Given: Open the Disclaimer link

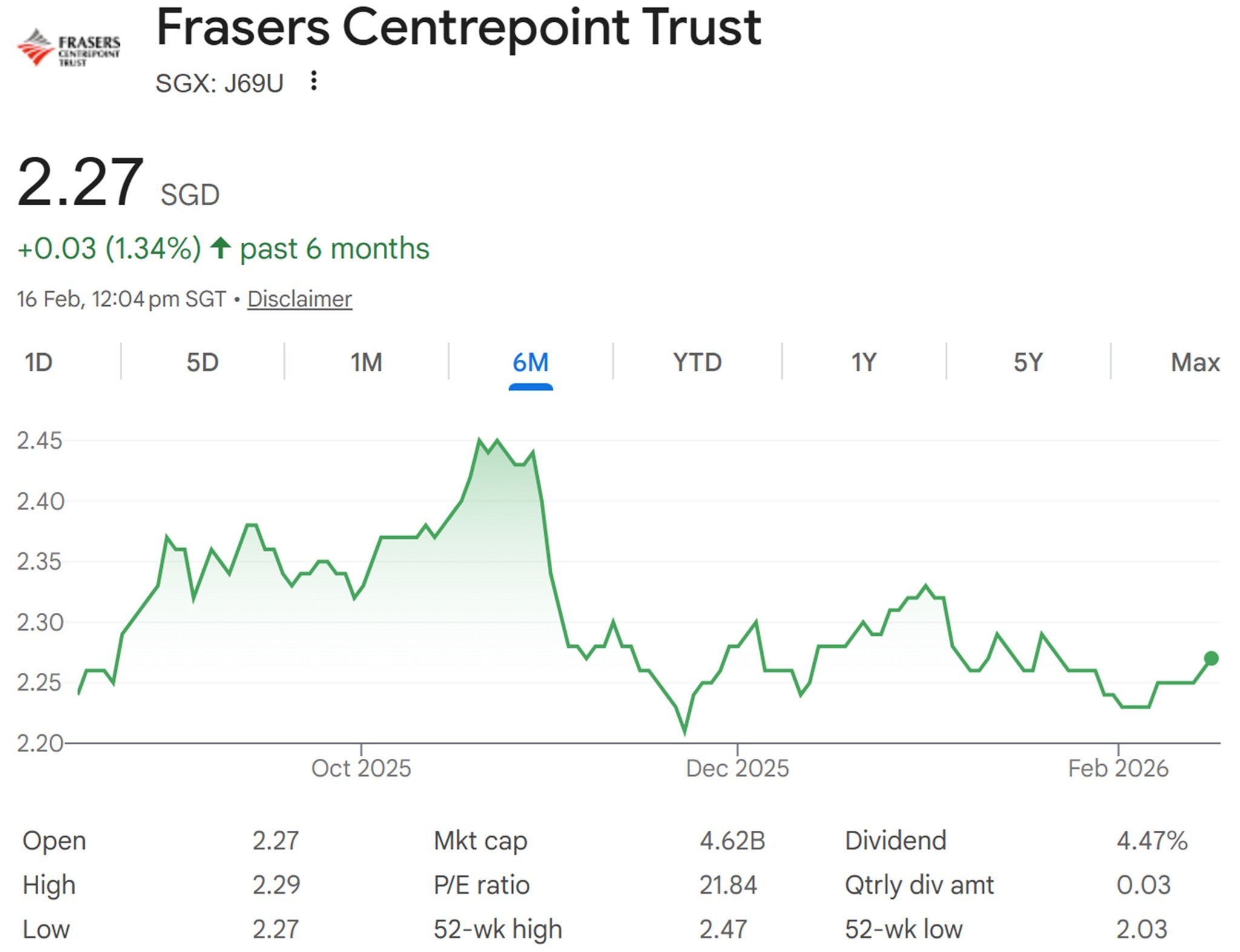Looking at the screenshot, I should coord(299,299).
